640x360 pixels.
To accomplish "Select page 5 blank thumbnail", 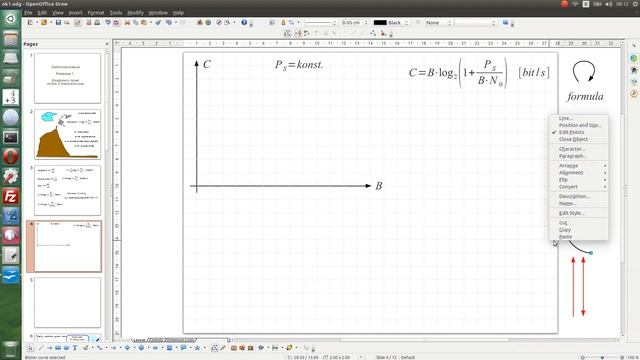I will click(67, 302).
